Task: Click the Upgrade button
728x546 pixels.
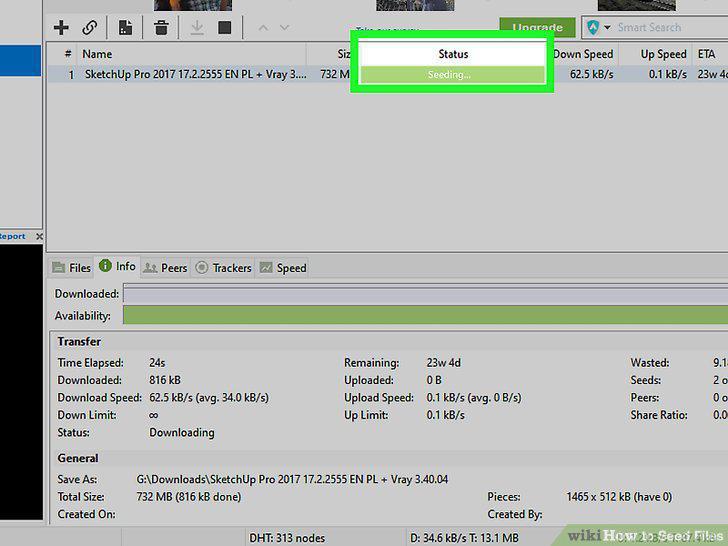Action: [537, 26]
